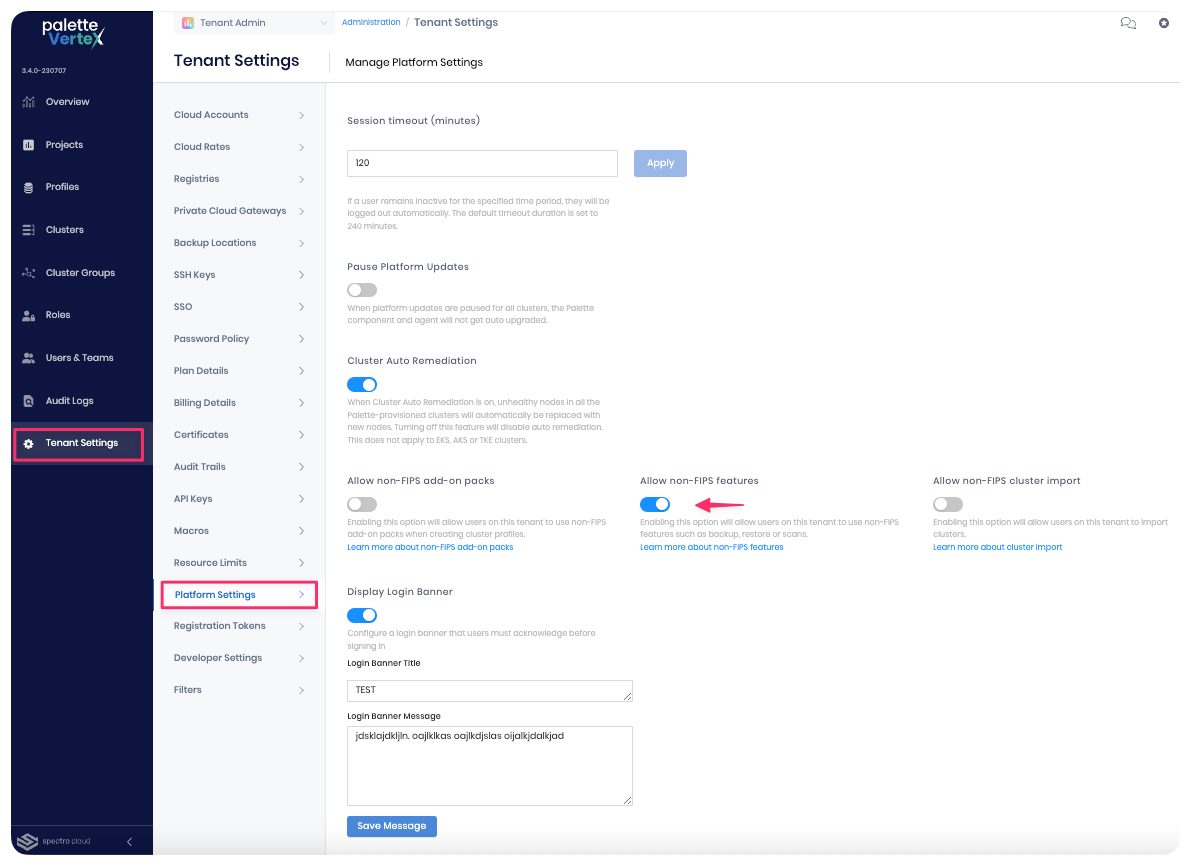This screenshot has width=1191, height=866.
Task: Open Learn more about non-FIPS features link
Action: pos(712,547)
